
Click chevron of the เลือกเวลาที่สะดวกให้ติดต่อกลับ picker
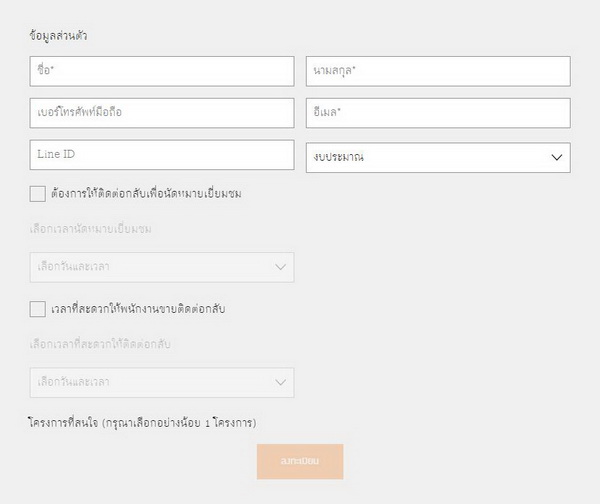[281, 382]
